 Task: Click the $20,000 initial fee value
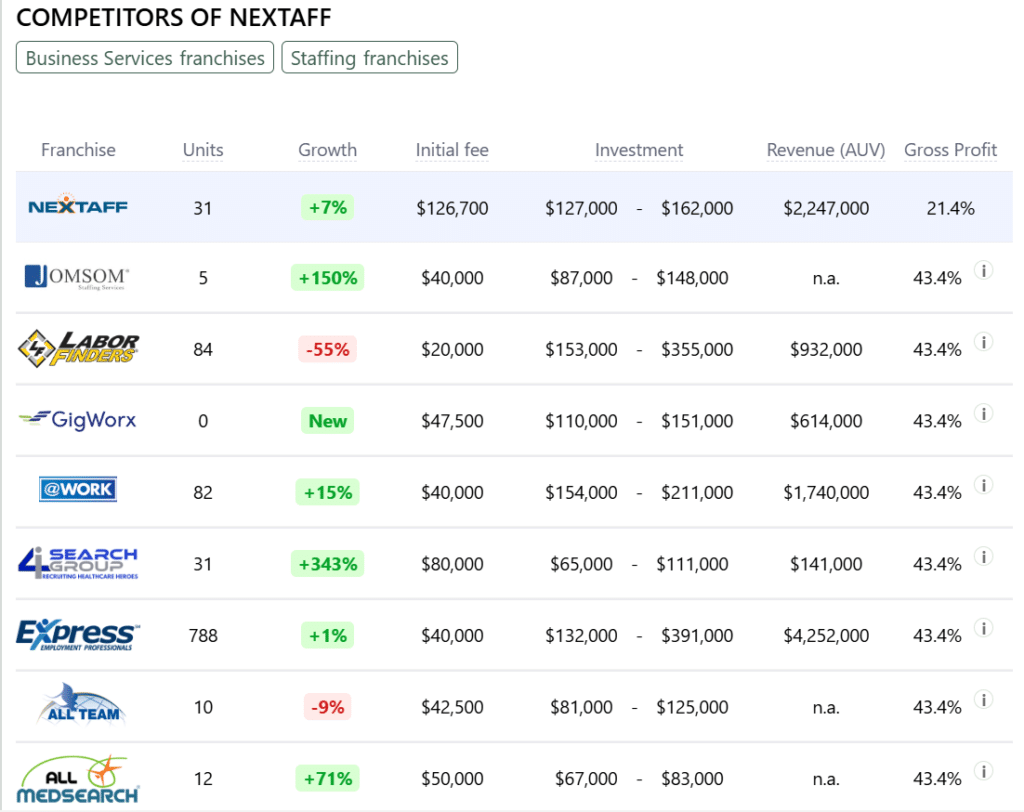tap(452, 349)
